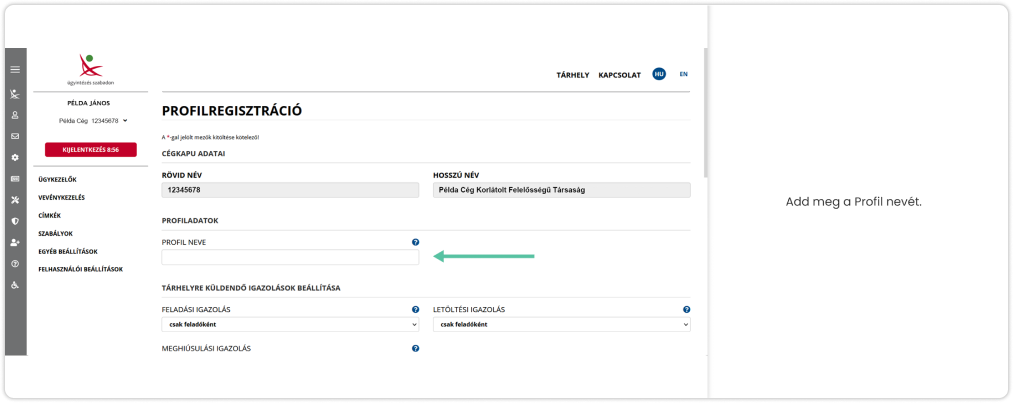Open the Ügykezelők menu item
The height and width of the screenshot is (403, 1013).
57,179
